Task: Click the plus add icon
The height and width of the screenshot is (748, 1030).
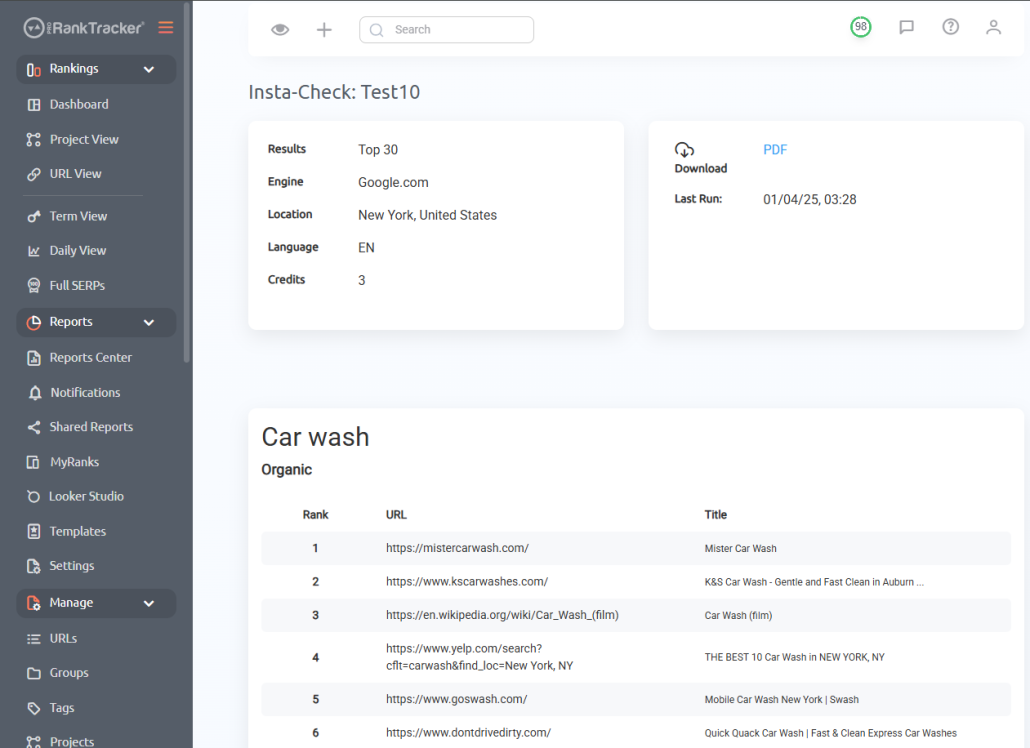Action: (324, 30)
